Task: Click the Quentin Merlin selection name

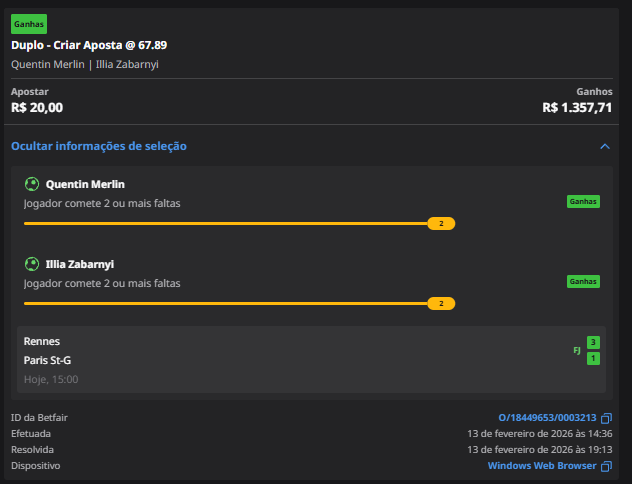Action: 85,184
